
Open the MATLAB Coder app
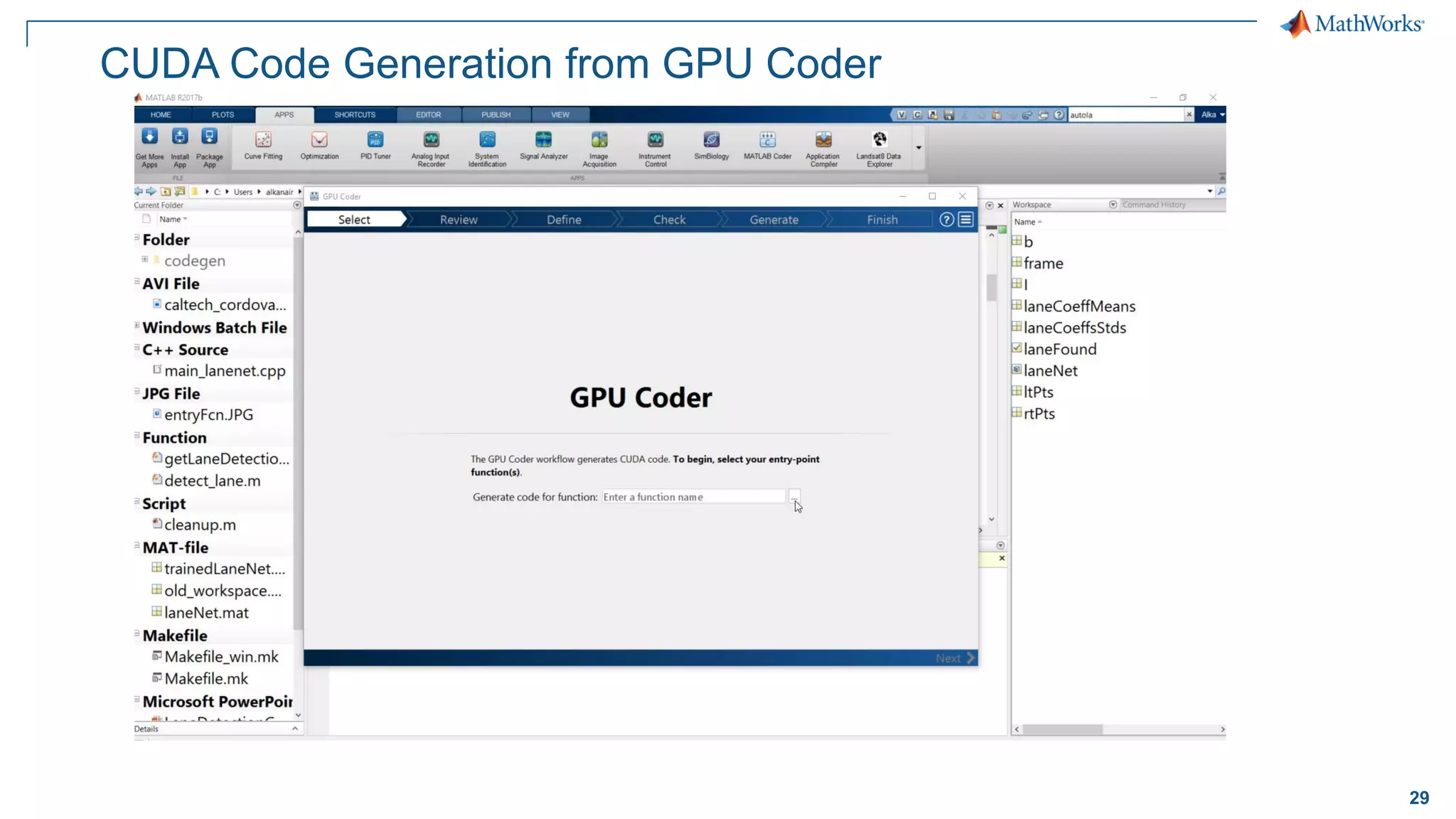pyautogui.click(x=767, y=146)
